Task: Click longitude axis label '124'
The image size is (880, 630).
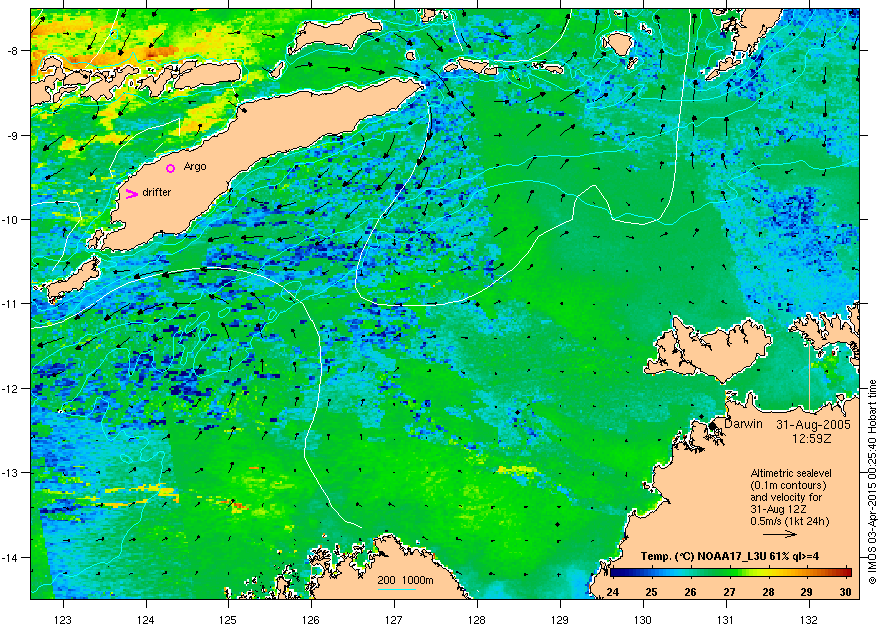Action: (146, 620)
